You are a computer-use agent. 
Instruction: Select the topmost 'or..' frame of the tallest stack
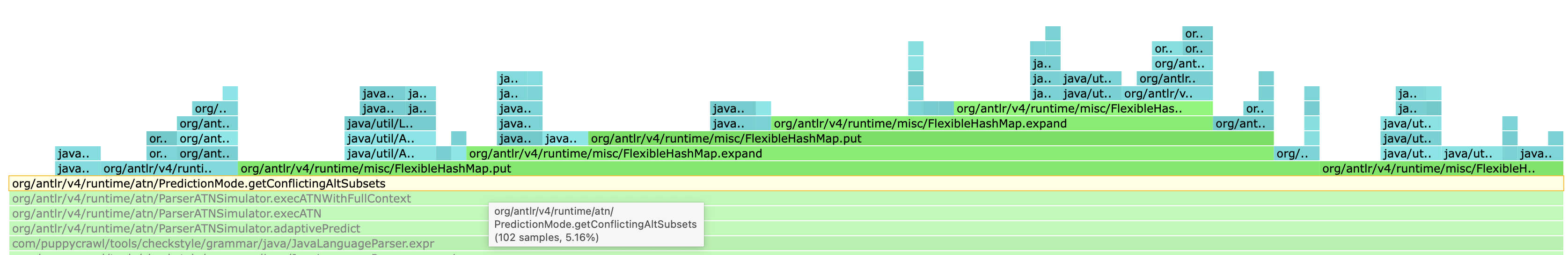click(1197, 34)
